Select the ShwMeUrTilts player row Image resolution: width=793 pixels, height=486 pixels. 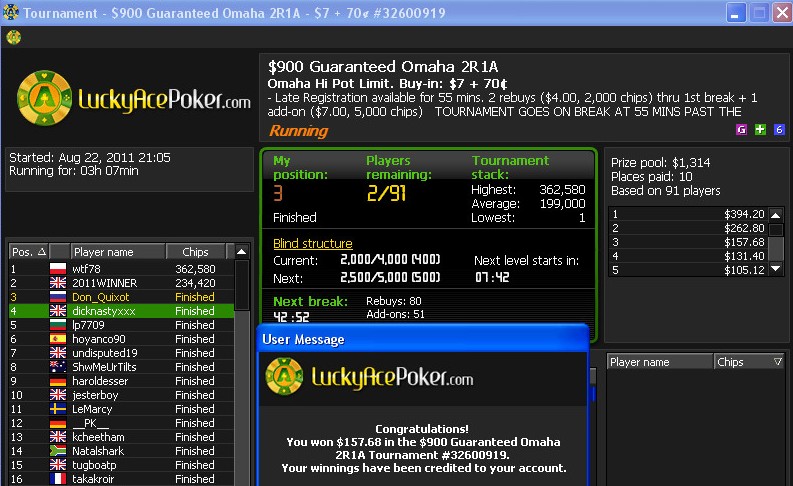121,367
